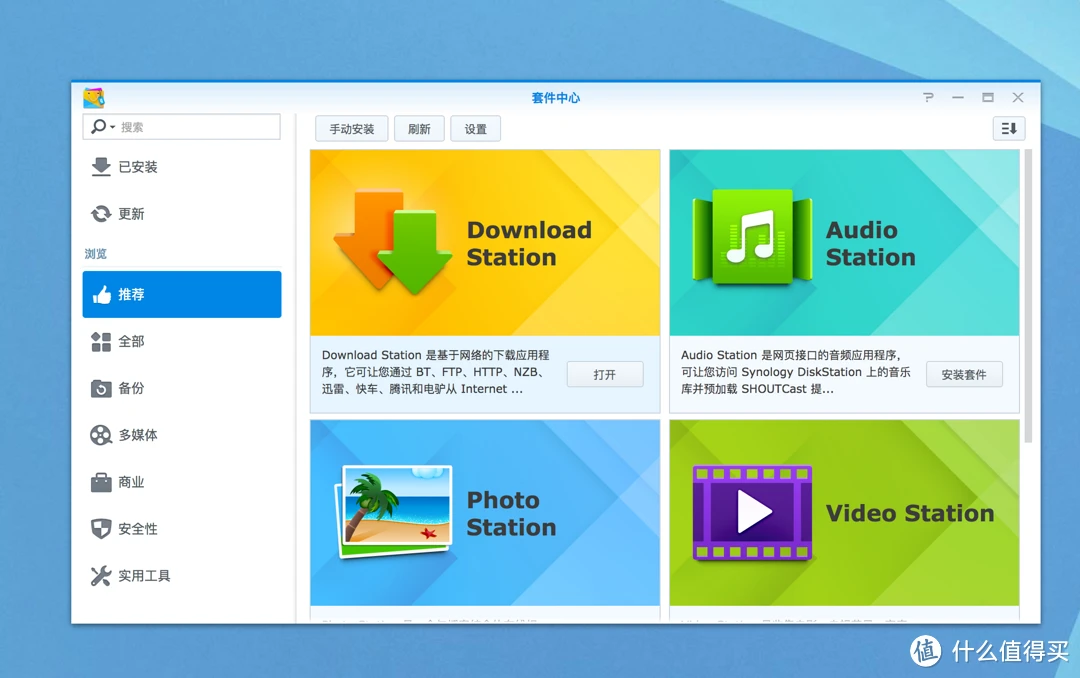Click the Download Station arrows icon
The image size is (1080, 678).
[x=393, y=241]
